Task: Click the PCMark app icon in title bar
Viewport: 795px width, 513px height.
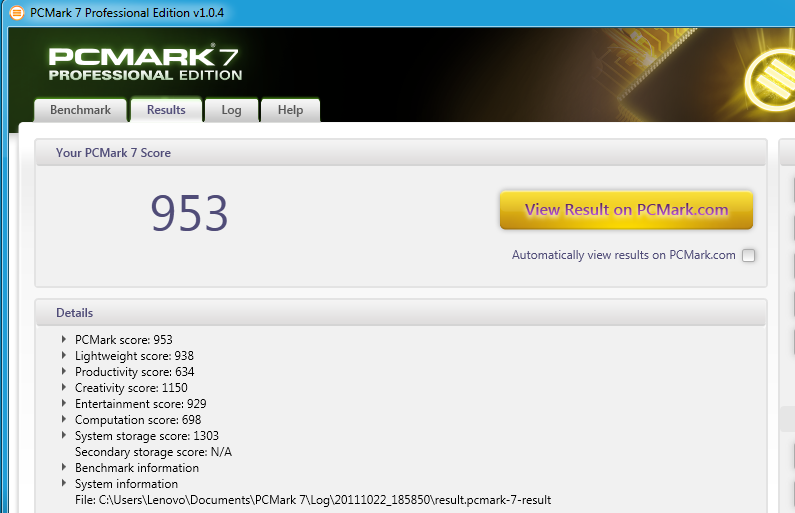Action: coord(17,13)
